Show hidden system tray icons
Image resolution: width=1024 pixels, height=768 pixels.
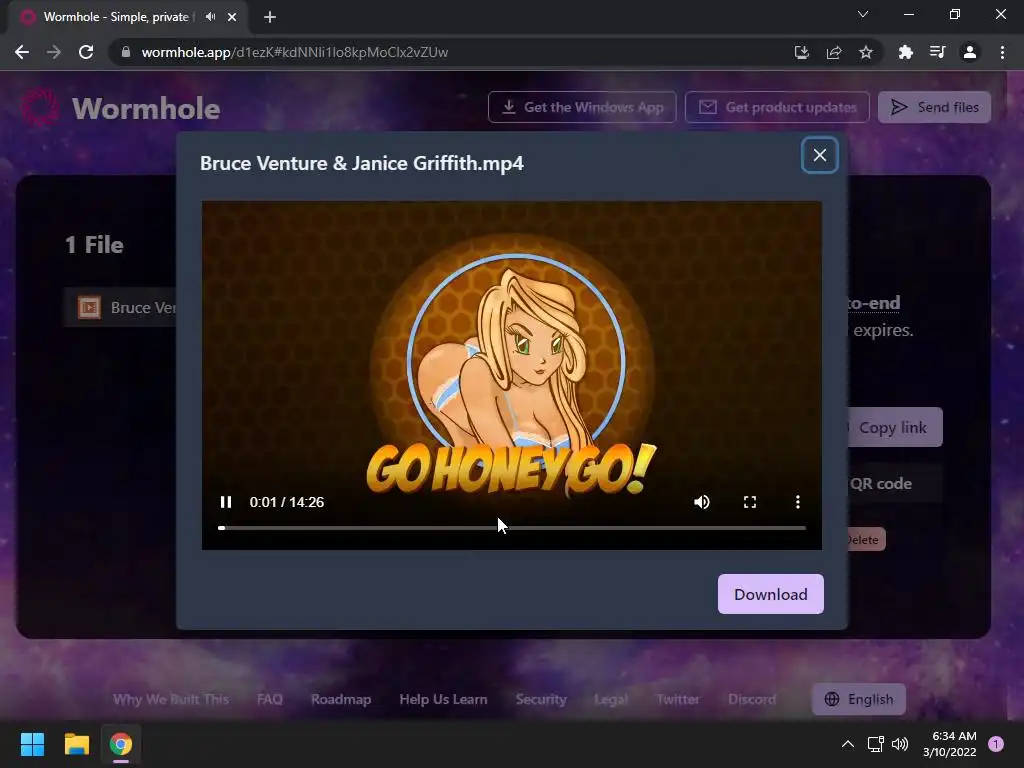point(848,744)
